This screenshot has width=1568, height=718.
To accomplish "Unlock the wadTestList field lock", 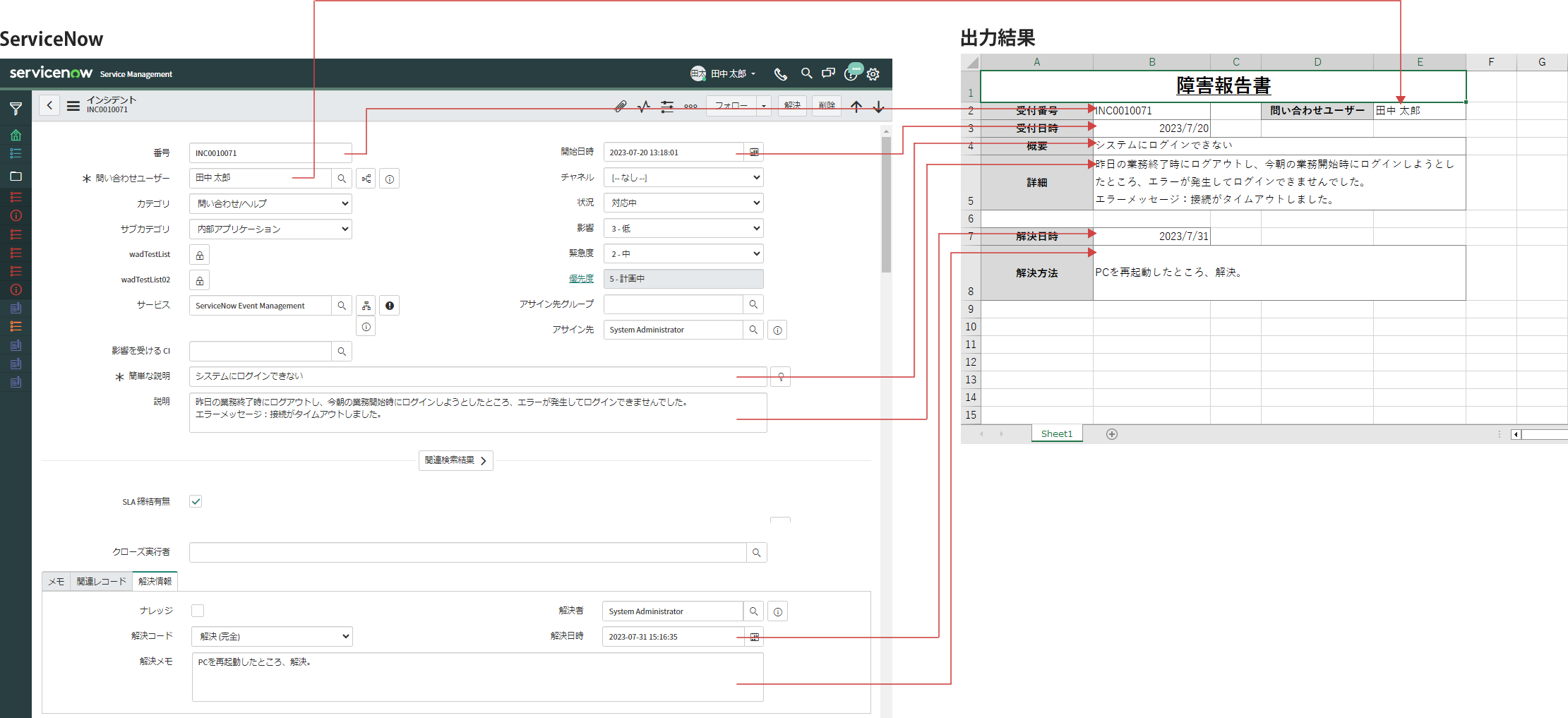I will 200,255.
